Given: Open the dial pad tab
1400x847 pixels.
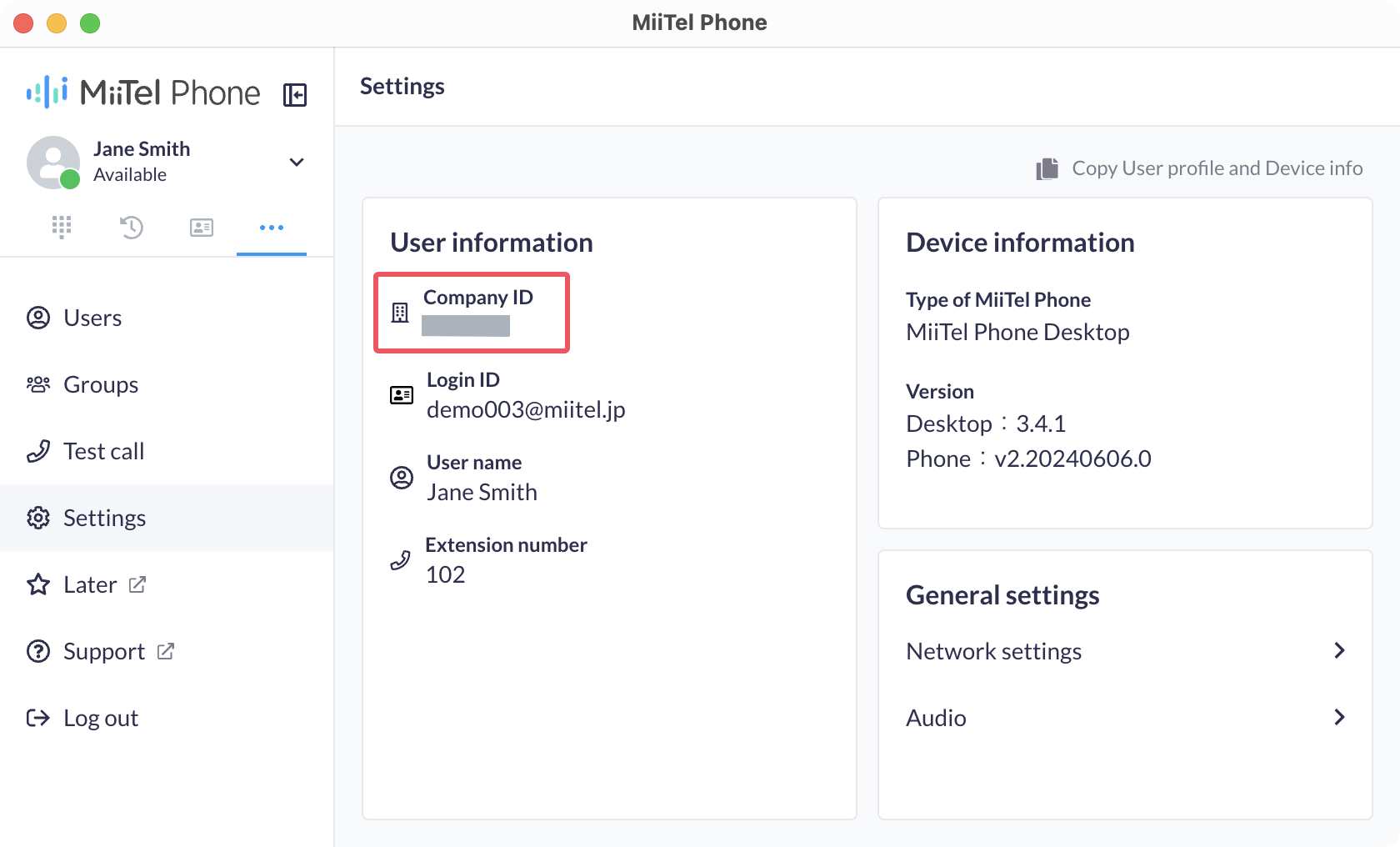Looking at the screenshot, I should [x=62, y=227].
